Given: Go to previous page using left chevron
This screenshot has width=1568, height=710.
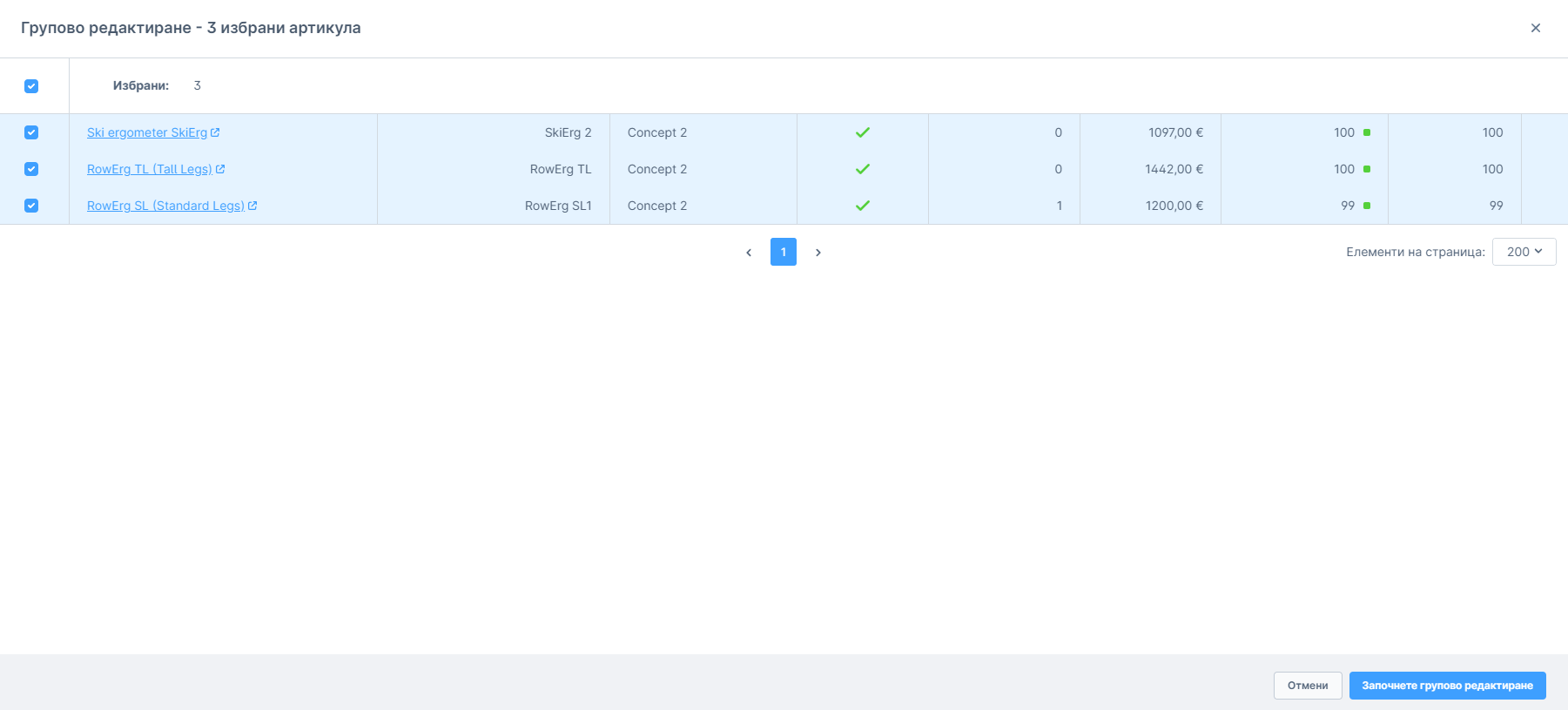Looking at the screenshot, I should click(749, 252).
